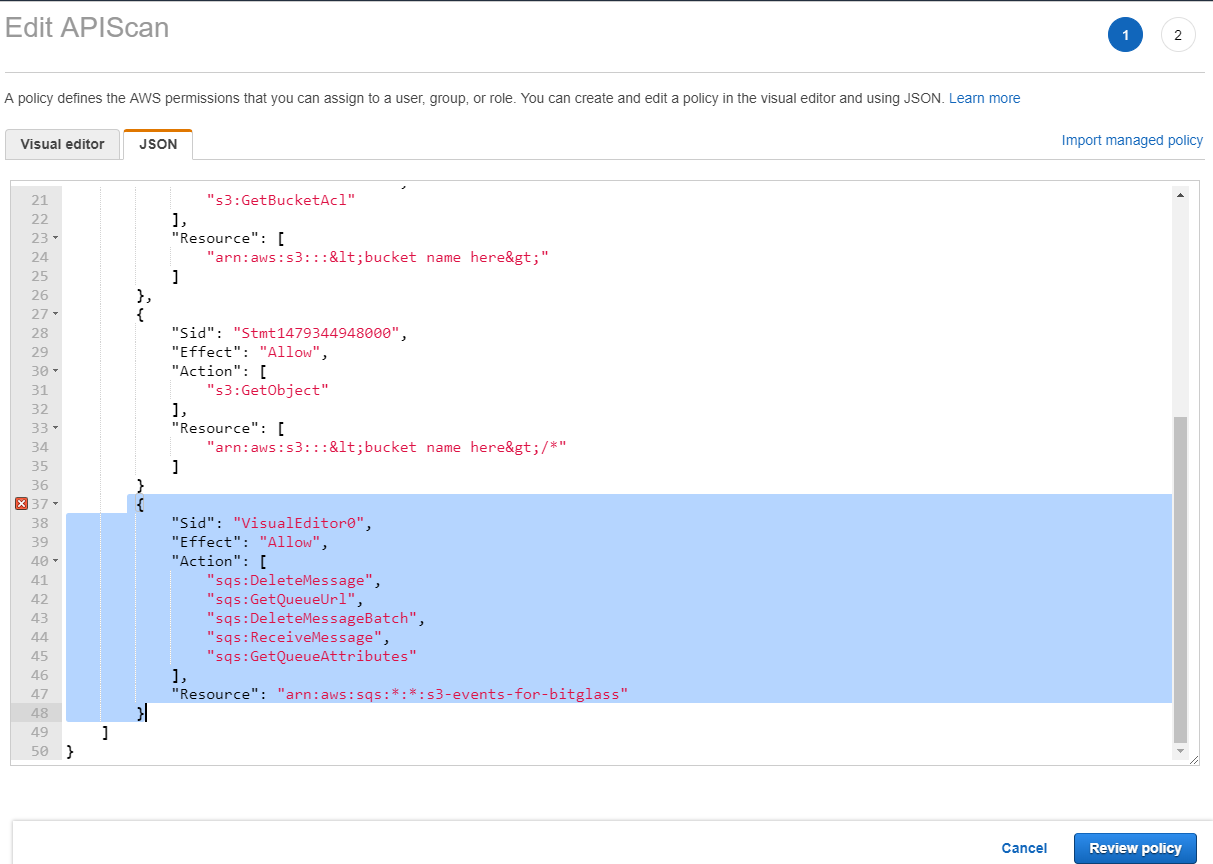Screen dimensions: 1213x864
Task: Click Import managed policy link
Action: pyautogui.click(x=1132, y=140)
